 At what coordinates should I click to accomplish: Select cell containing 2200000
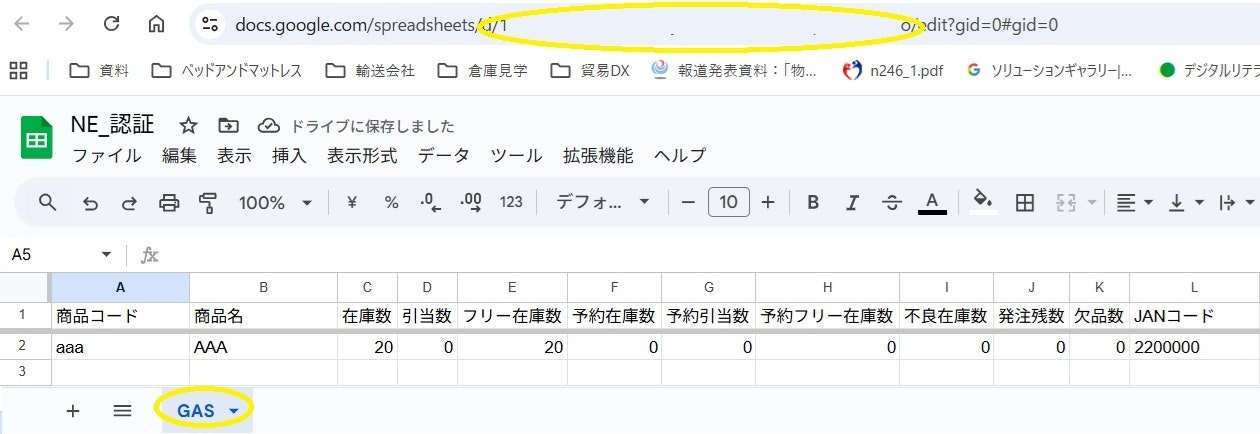coord(1194,347)
